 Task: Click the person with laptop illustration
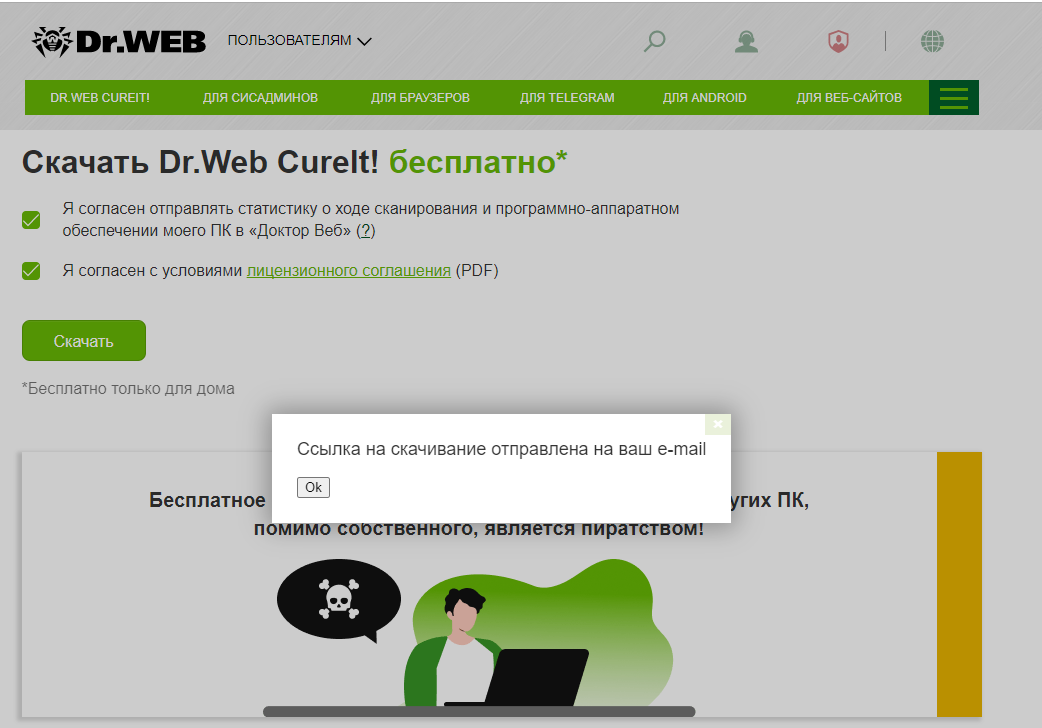click(495, 648)
